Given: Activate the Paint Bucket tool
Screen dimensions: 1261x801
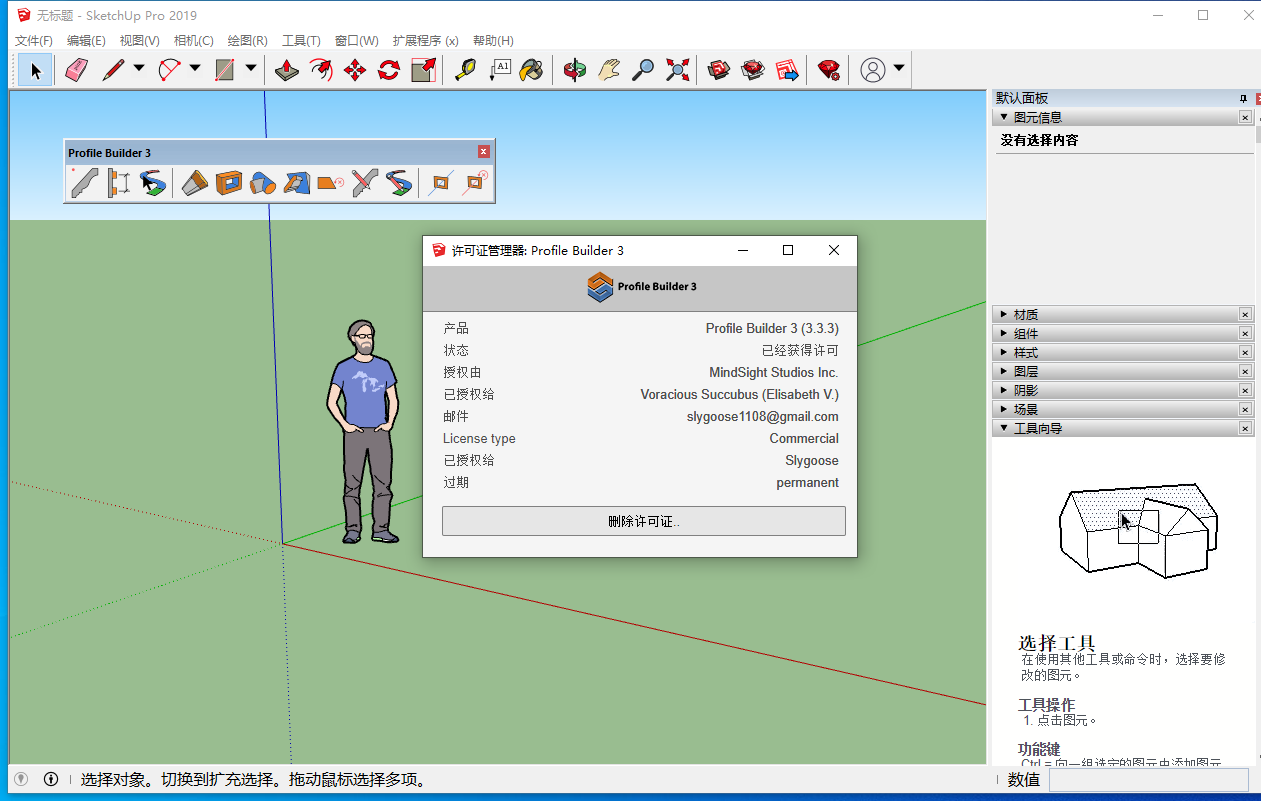Looking at the screenshot, I should (x=533, y=70).
